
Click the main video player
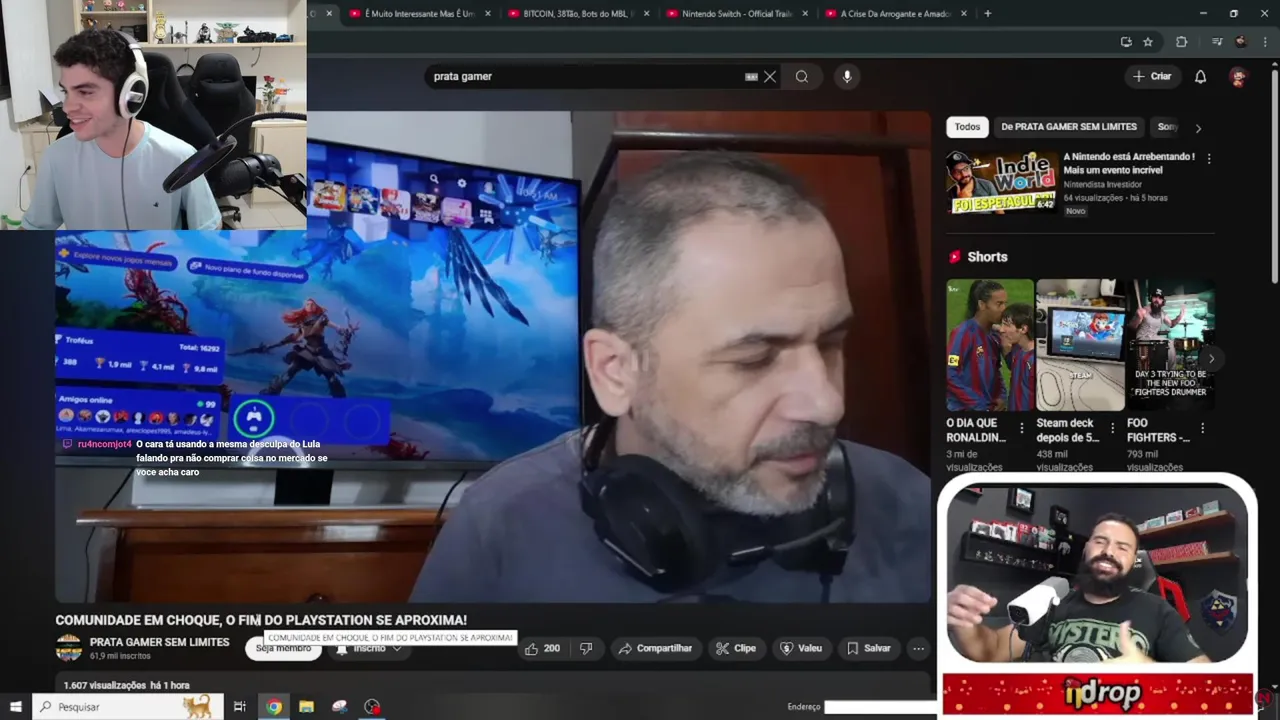[x=492, y=357]
